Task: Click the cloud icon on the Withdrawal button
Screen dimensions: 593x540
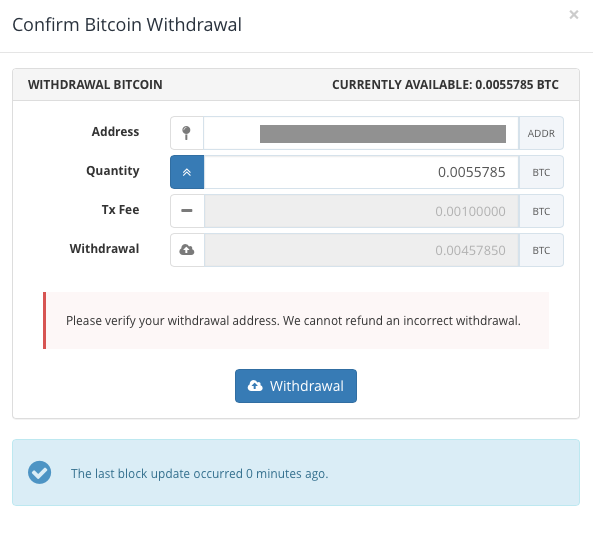Action: [255, 386]
